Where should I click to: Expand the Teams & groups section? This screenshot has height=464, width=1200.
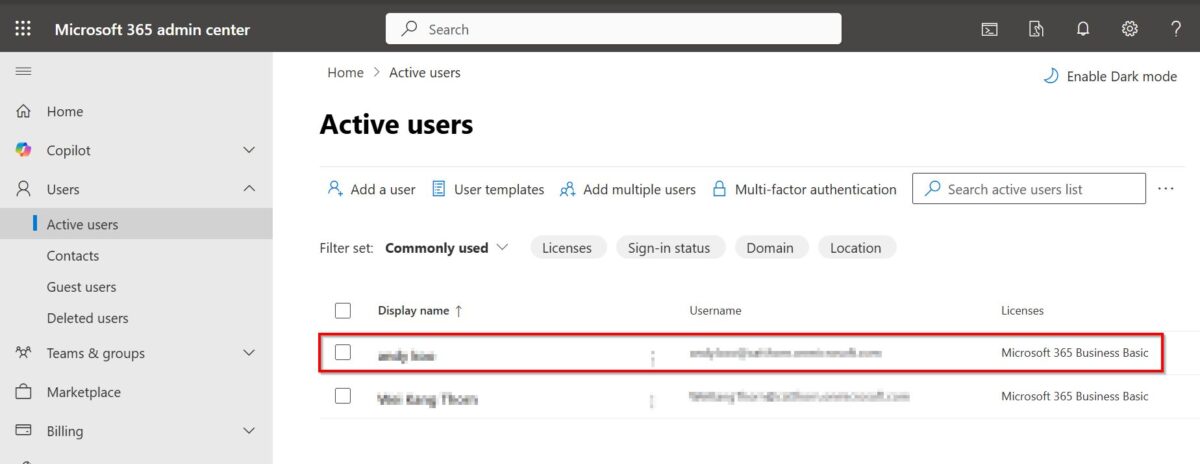[249, 353]
